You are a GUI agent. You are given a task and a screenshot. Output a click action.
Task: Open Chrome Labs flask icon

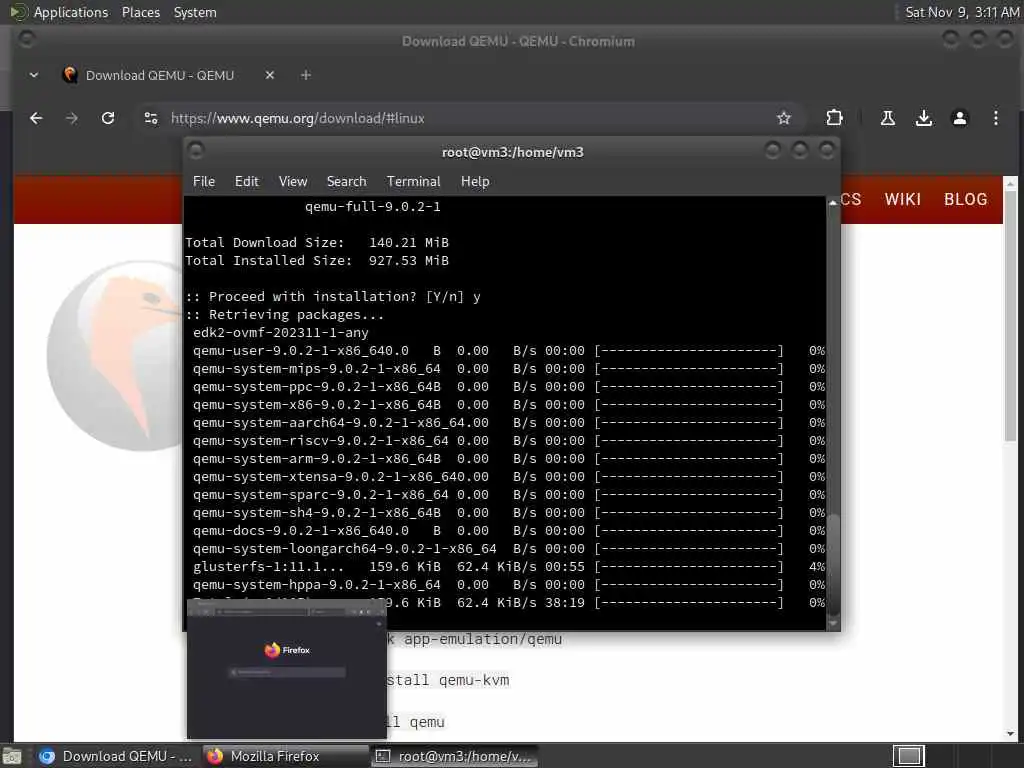tap(888, 118)
